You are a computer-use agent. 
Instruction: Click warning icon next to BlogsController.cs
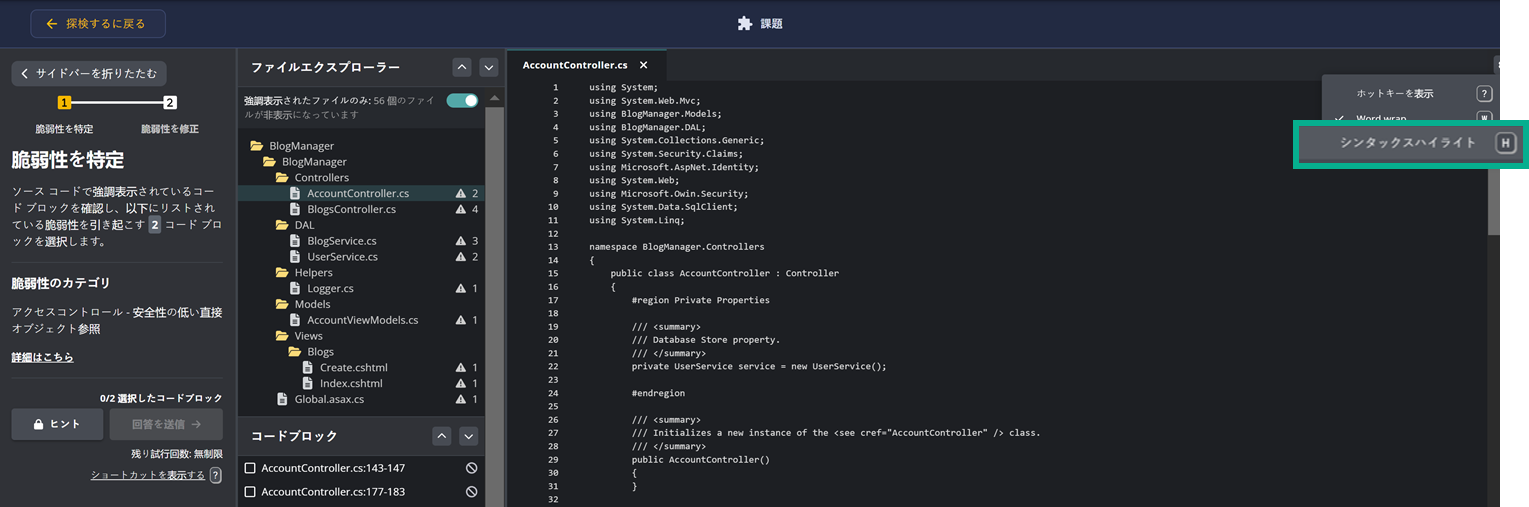pos(461,209)
